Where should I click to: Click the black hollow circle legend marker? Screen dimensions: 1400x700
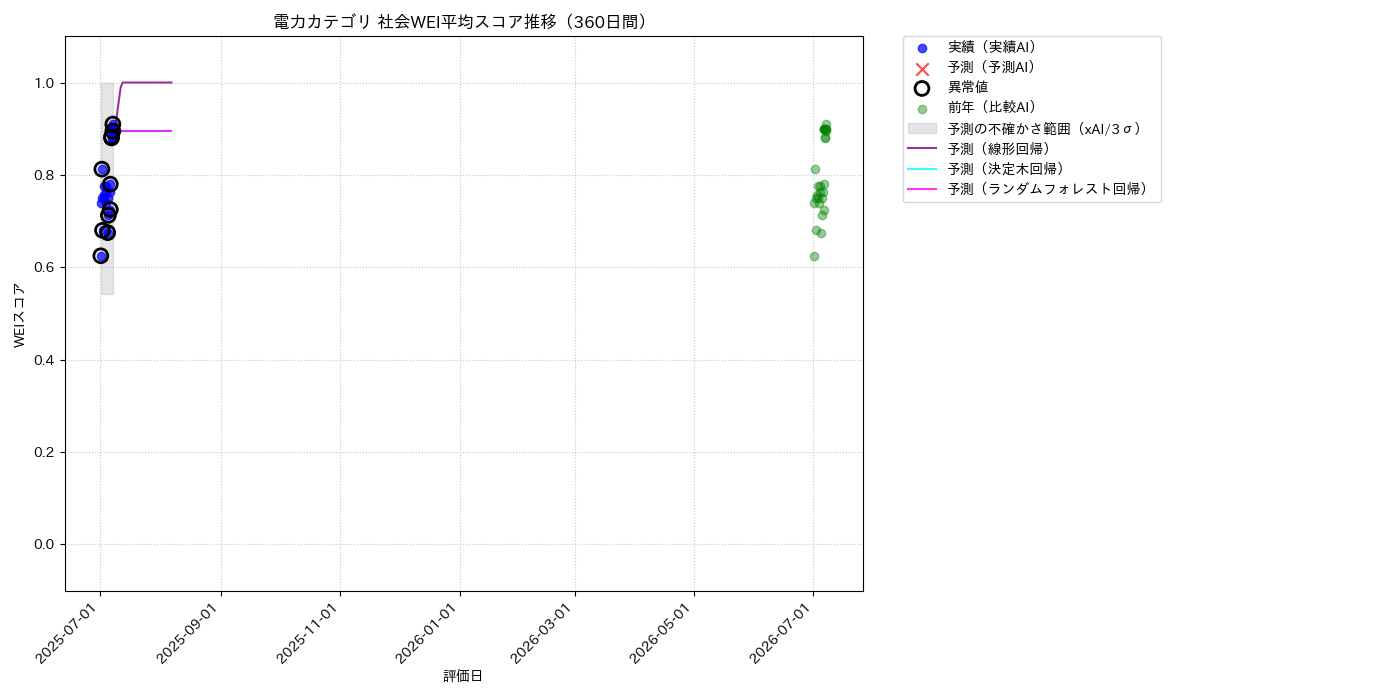pyautogui.click(x=922, y=88)
